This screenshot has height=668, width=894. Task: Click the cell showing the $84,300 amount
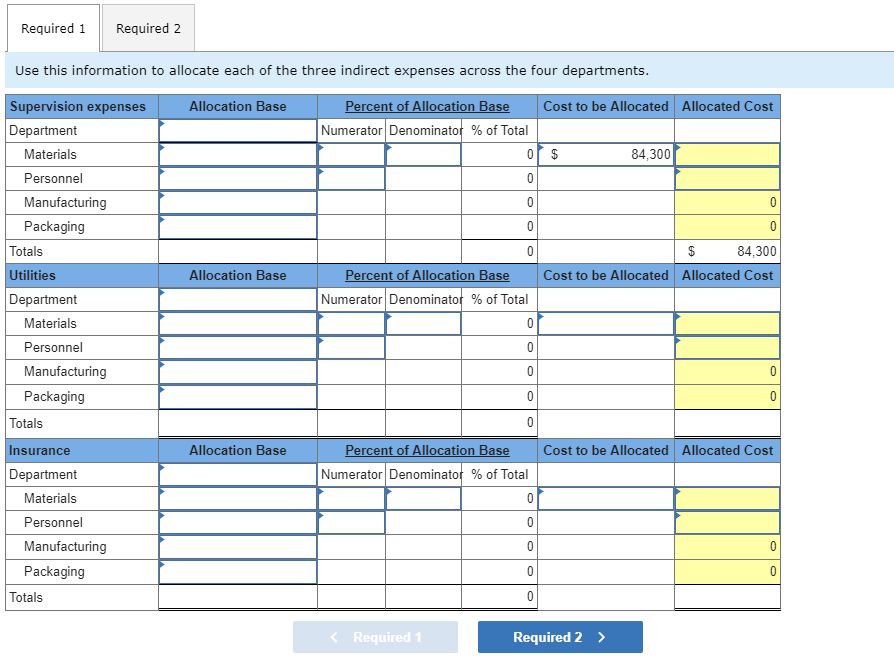tap(605, 154)
